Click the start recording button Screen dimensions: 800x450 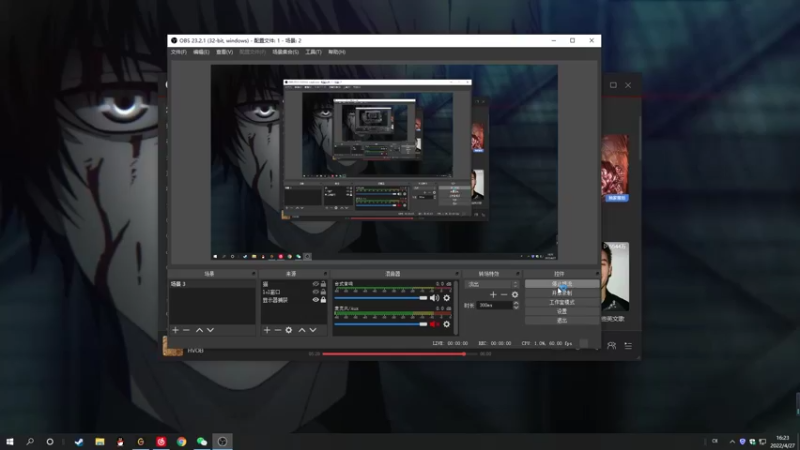pyautogui.click(x=562, y=293)
